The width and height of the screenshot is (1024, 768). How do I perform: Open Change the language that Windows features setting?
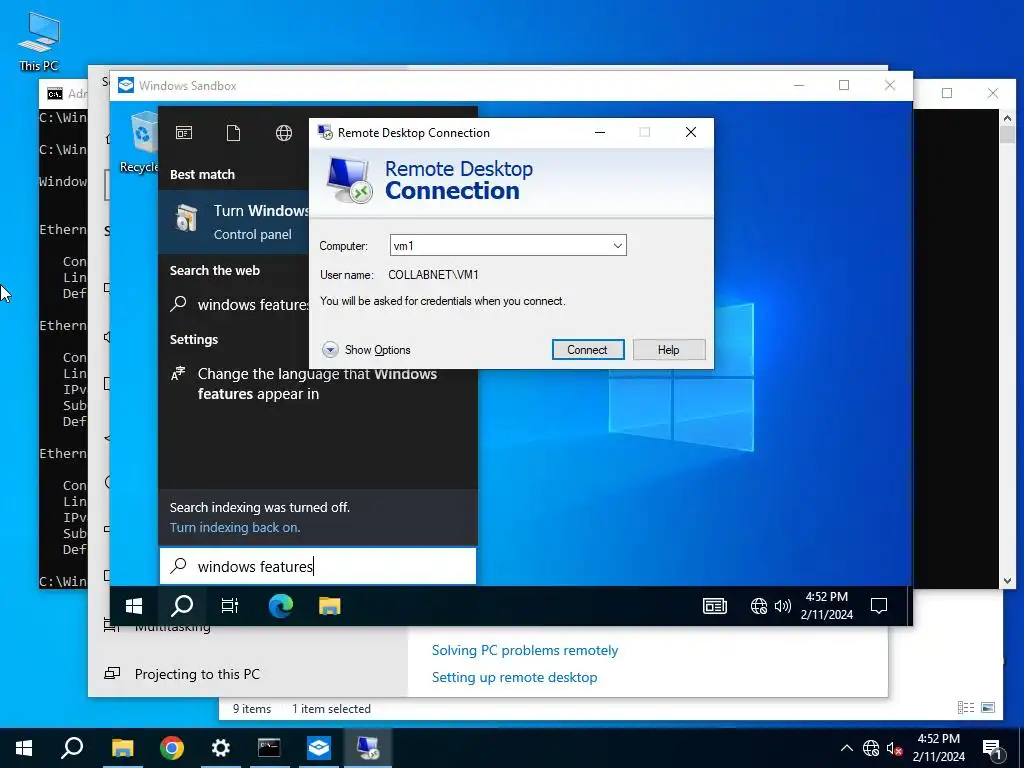click(x=318, y=384)
